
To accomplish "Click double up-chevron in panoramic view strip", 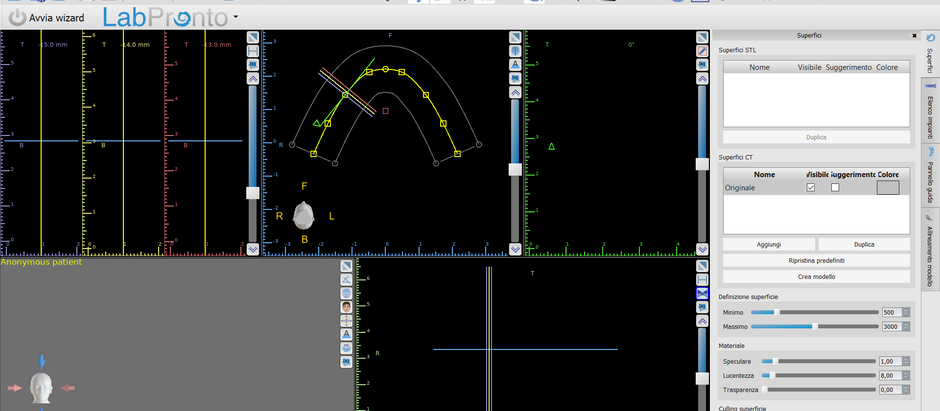I will click(x=703, y=321).
